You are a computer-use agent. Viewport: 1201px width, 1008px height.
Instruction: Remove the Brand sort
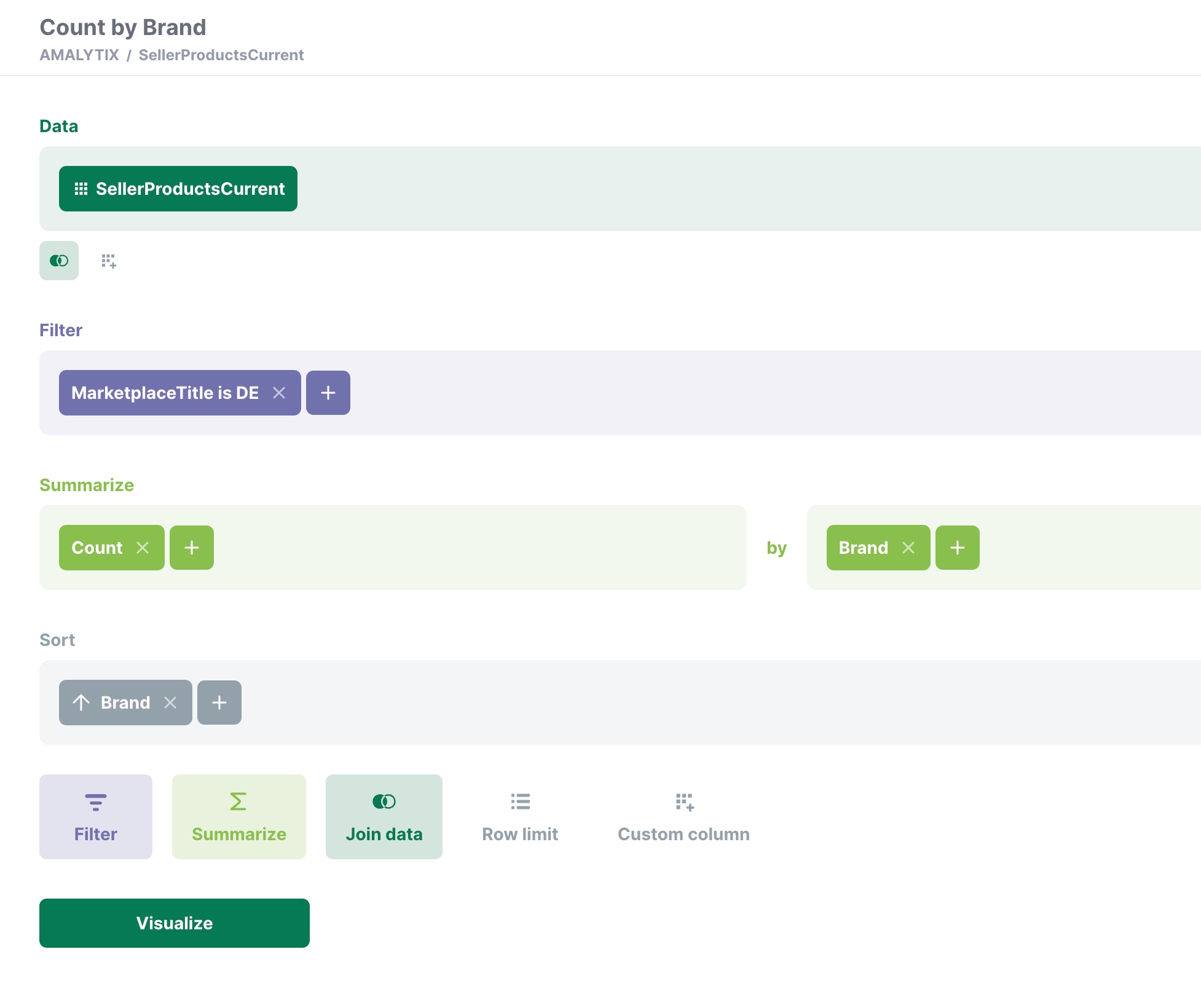pyautogui.click(x=170, y=703)
